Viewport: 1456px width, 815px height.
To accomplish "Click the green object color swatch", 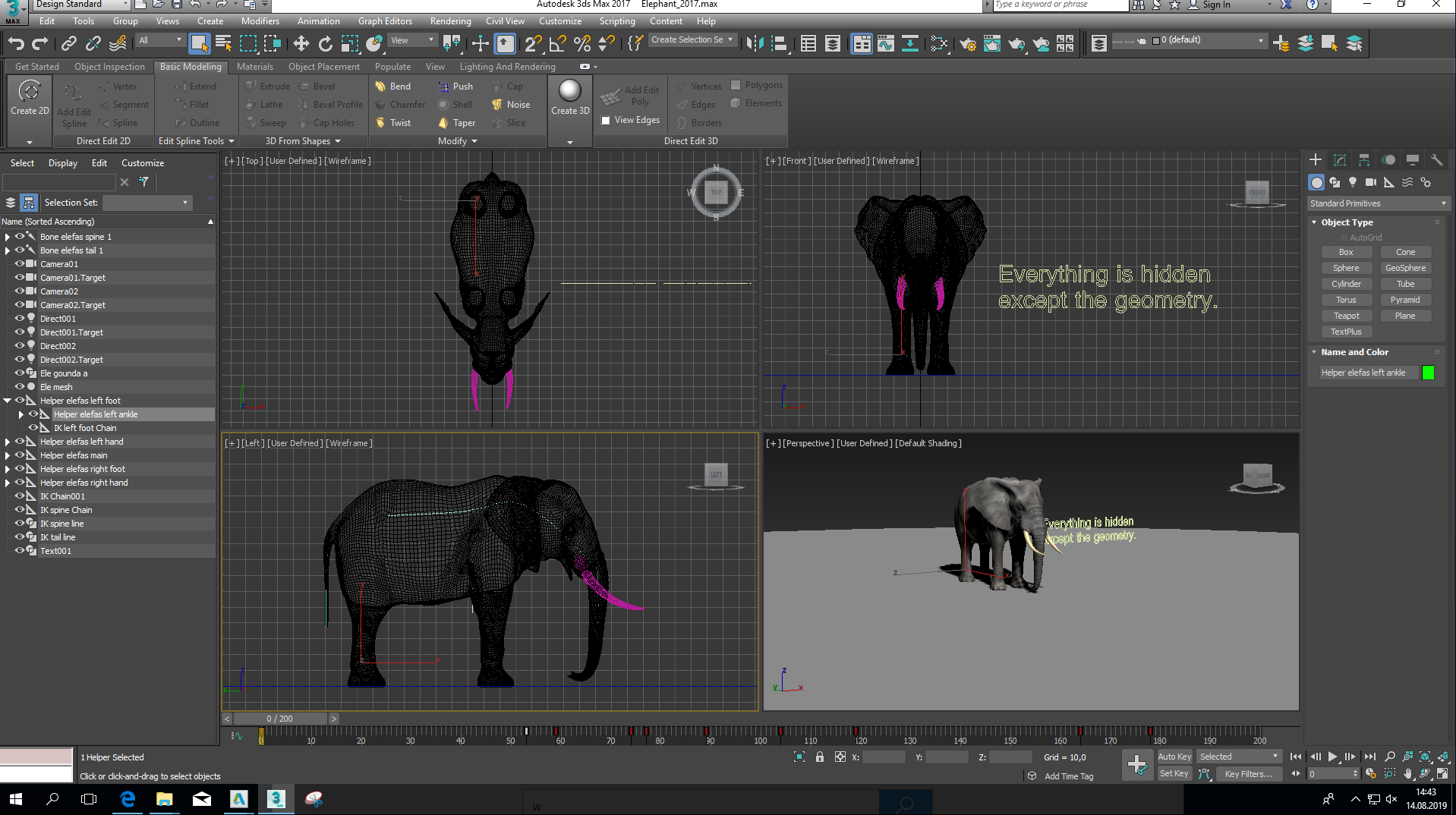I will (1428, 373).
